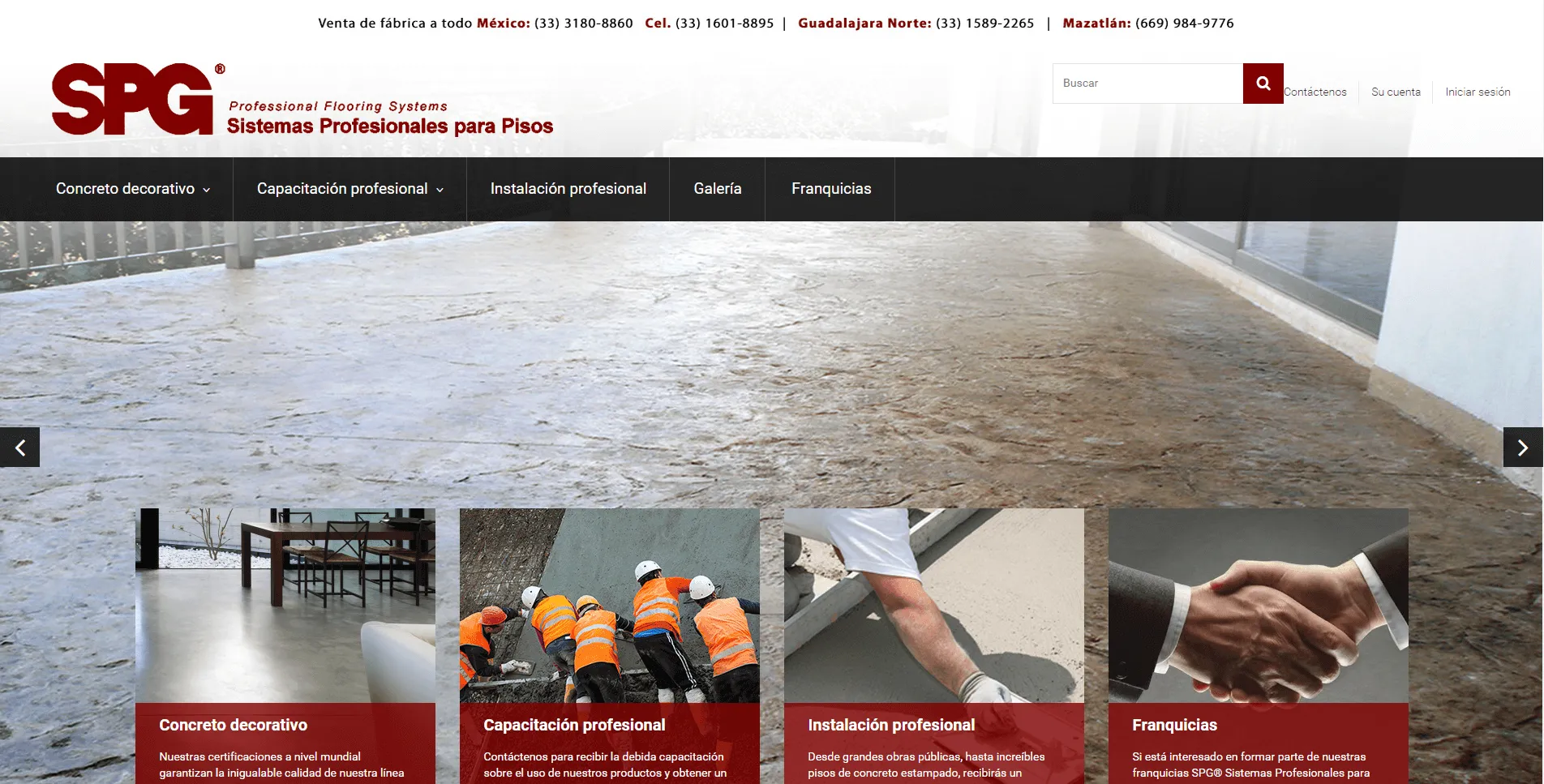Click Guadalajara Norte phone (33) 1589-2265
The image size is (1544, 784).
[x=985, y=24]
